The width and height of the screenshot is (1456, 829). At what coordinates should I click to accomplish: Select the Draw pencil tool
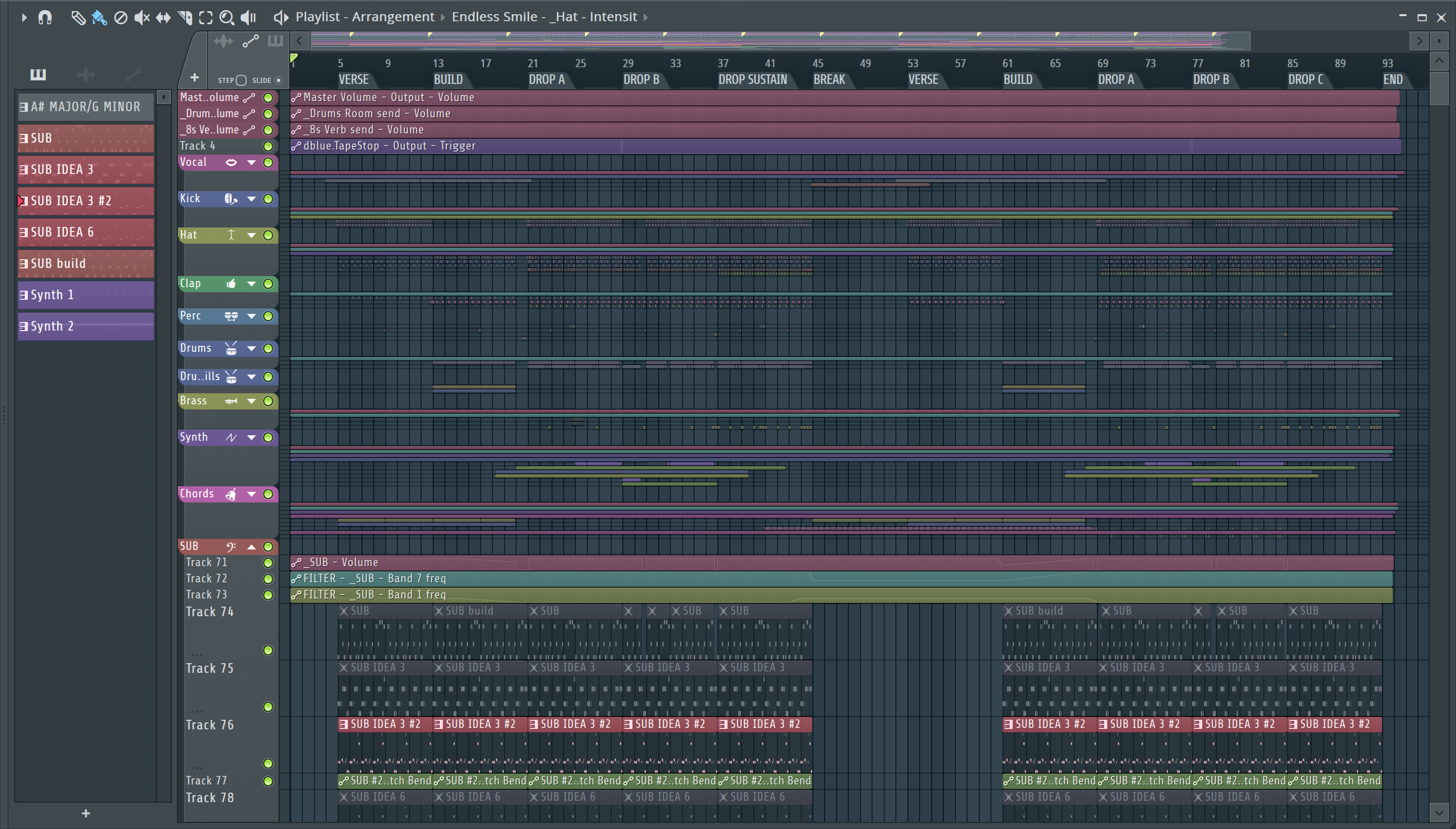[78, 18]
